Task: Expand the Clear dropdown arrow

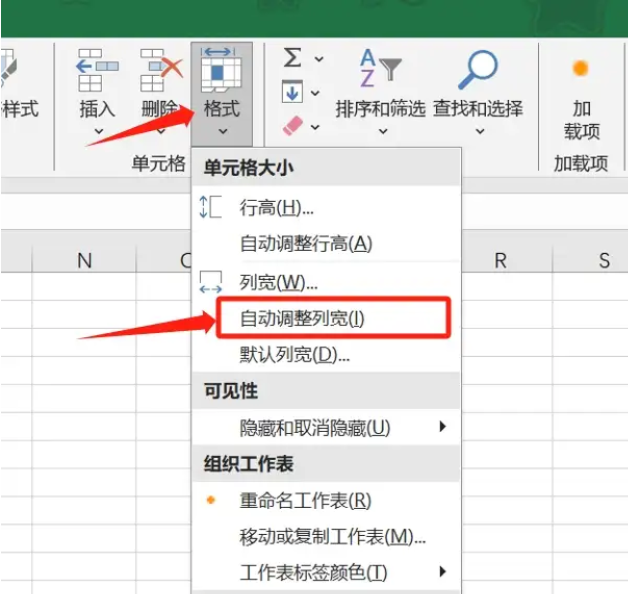Action: click(x=315, y=127)
